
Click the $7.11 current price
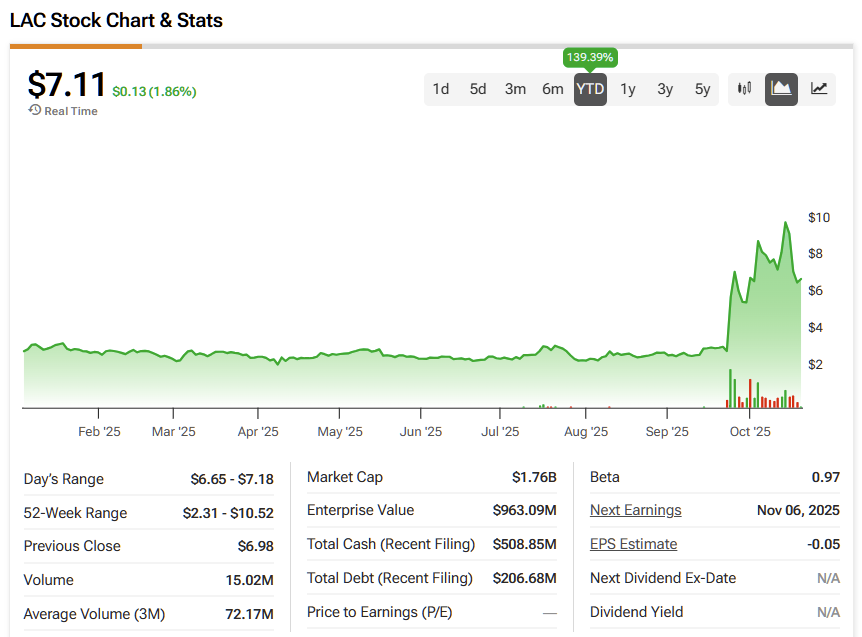(x=66, y=85)
